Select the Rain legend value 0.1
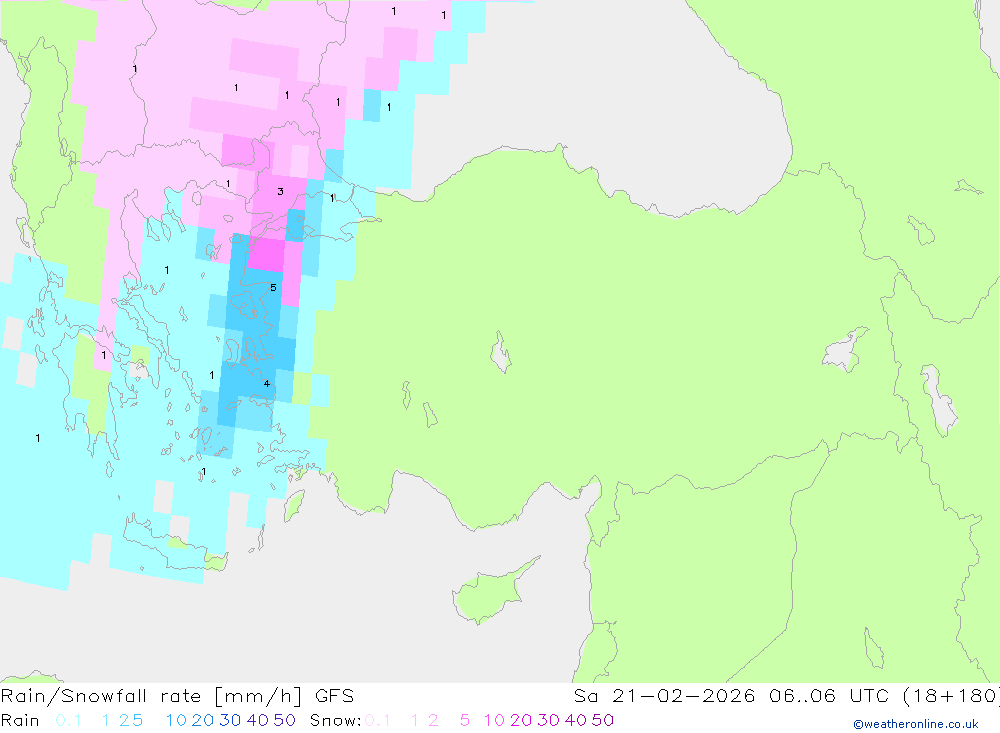The image size is (1000, 733). coord(68,720)
